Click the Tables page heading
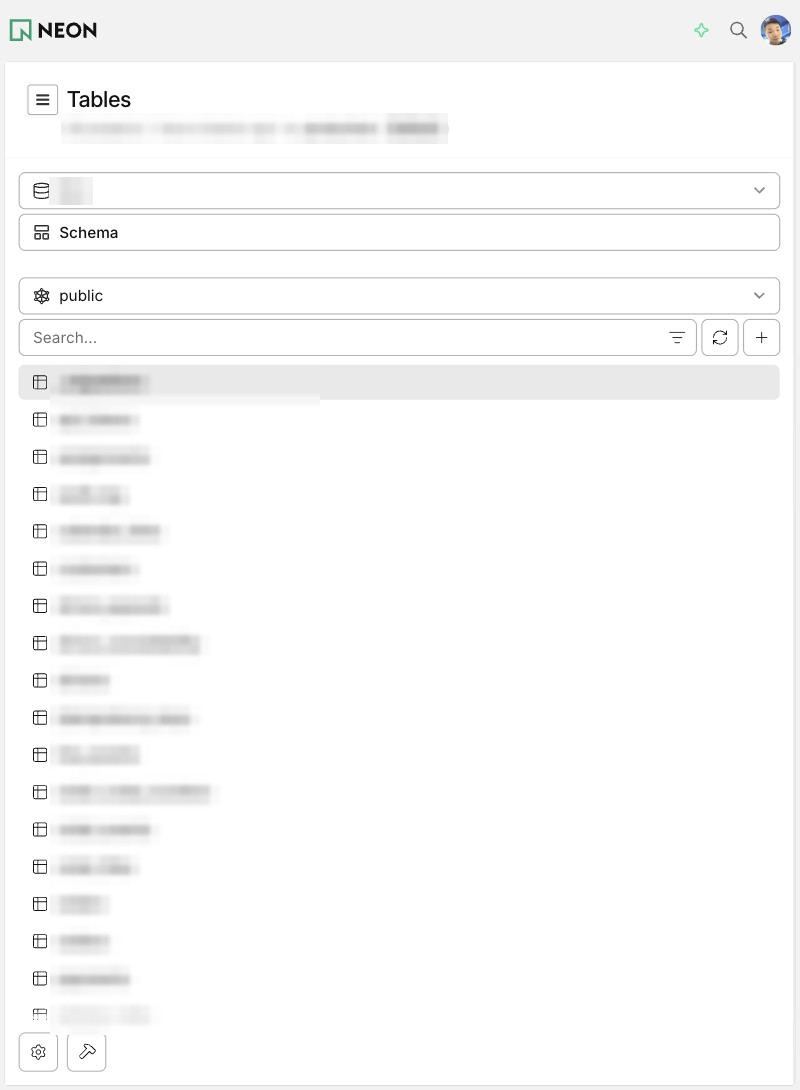 point(99,99)
